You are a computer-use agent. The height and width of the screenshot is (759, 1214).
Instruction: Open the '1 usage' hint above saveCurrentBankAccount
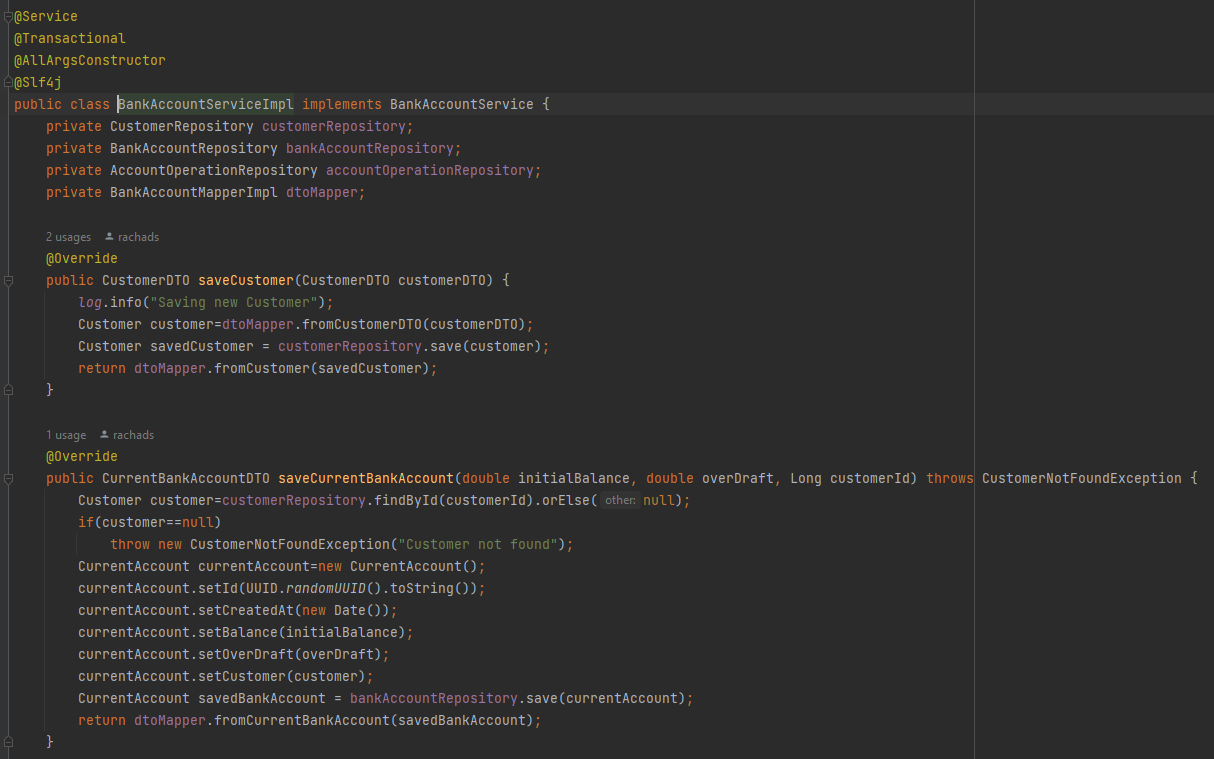pos(66,434)
